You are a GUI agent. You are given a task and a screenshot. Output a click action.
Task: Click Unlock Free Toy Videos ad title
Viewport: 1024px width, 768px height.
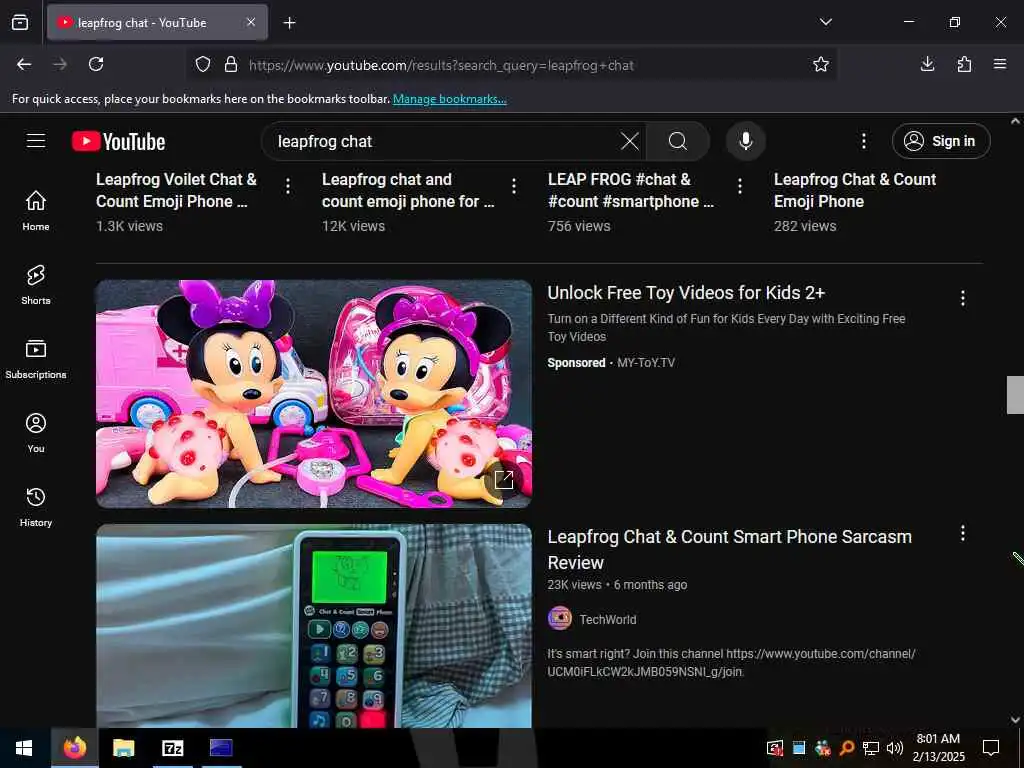click(x=686, y=293)
